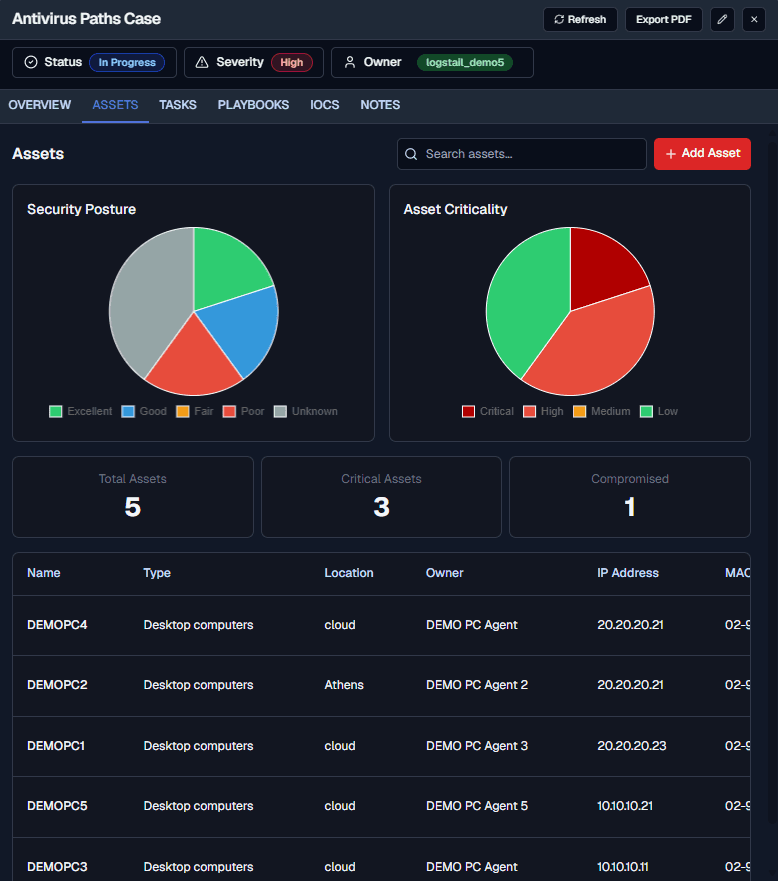Click the blue Good slice in Security Posture
The image size is (778, 881).
click(x=244, y=331)
